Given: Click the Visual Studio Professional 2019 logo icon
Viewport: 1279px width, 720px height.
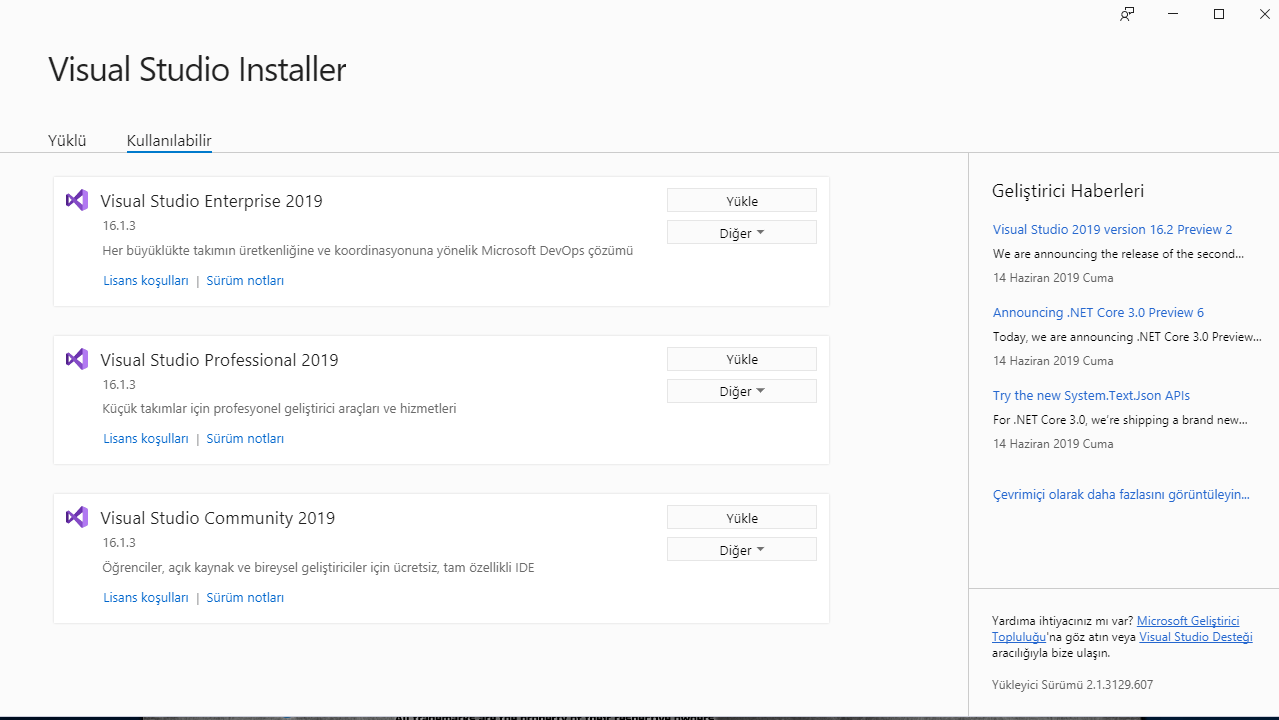Looking at the screenshot, I should pos(77,359).
